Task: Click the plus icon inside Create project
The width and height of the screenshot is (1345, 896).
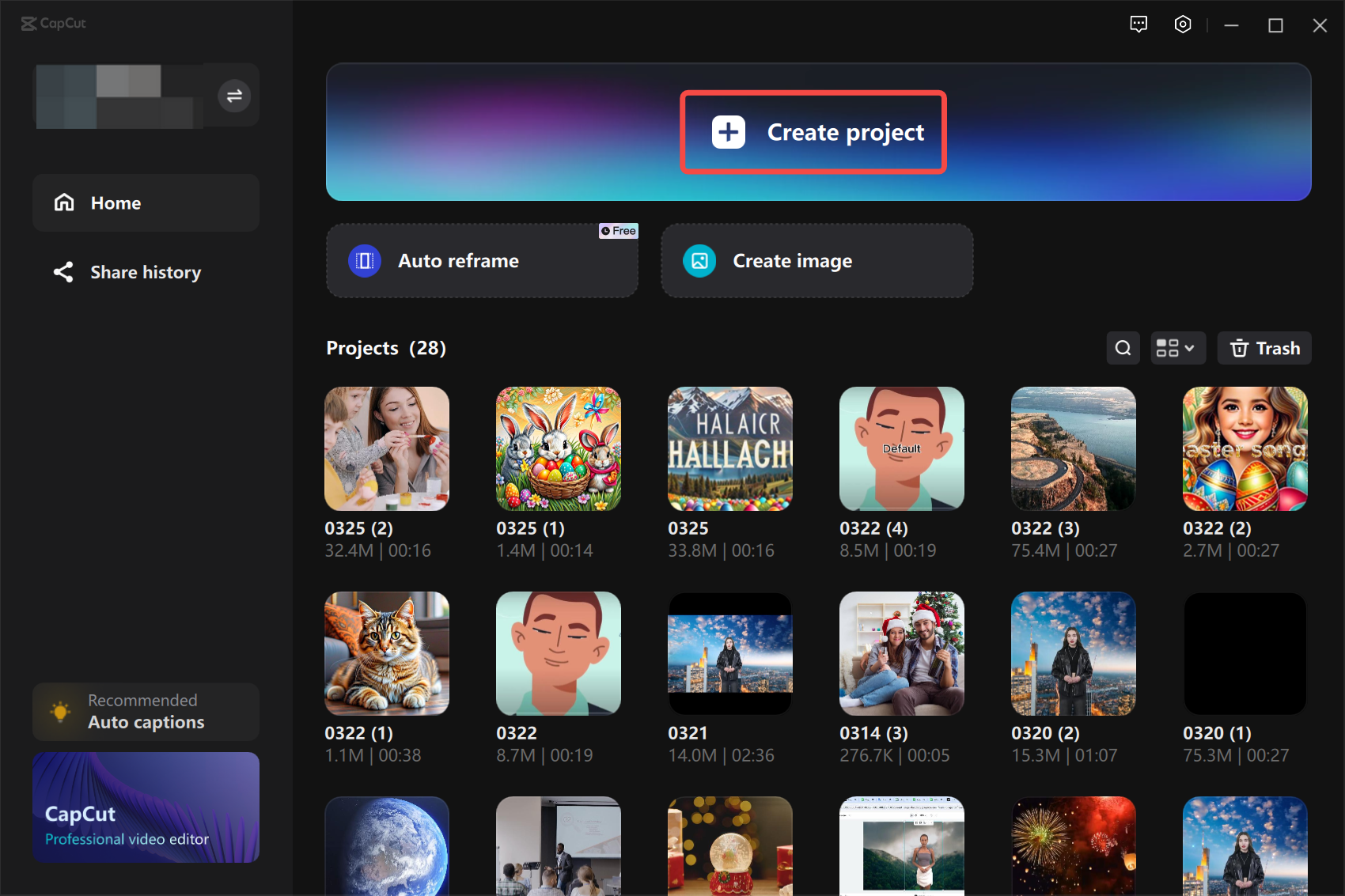Action: tap(728, 132)
